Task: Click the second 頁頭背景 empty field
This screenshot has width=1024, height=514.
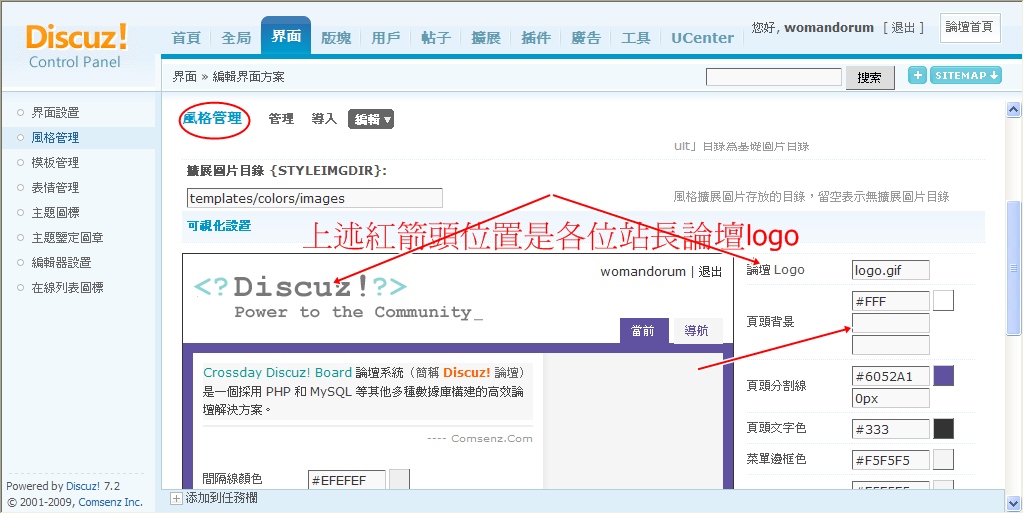Action: coord(891,323)
